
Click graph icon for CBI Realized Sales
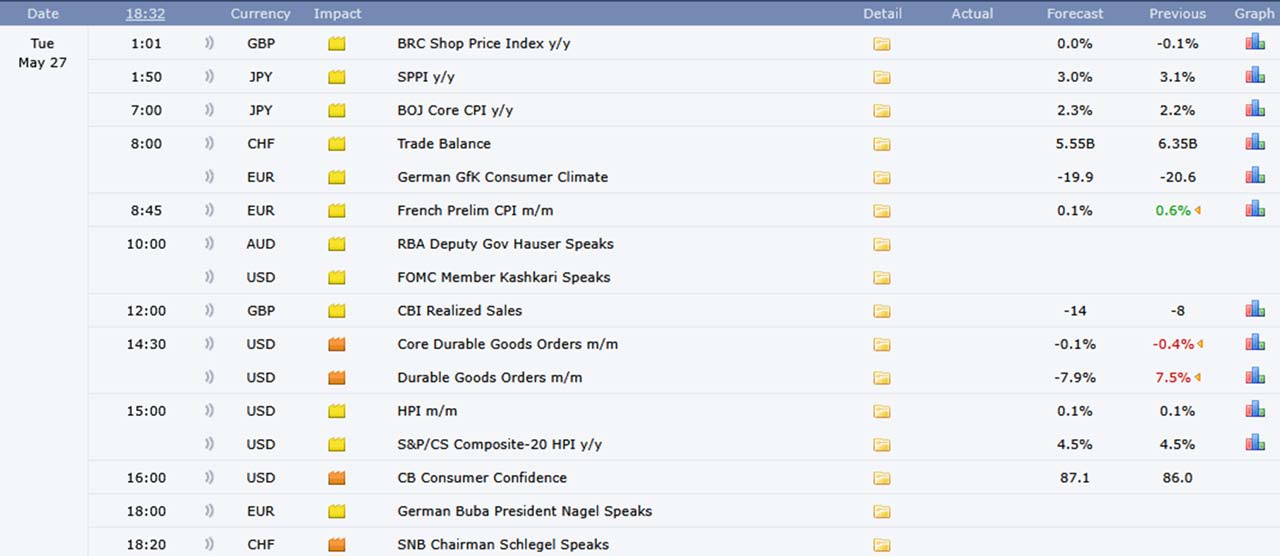click(x=1254, y=310)
